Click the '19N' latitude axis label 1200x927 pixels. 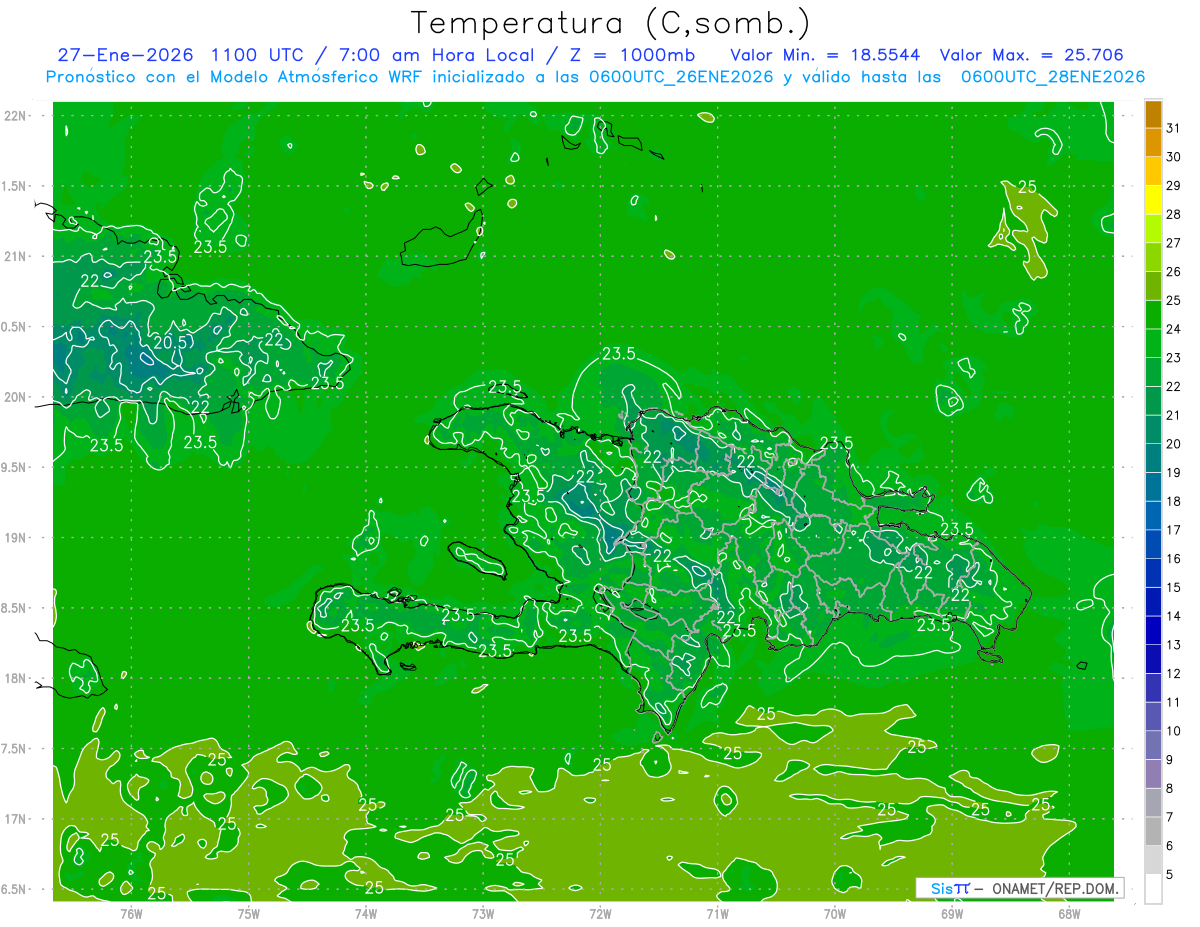15,537
